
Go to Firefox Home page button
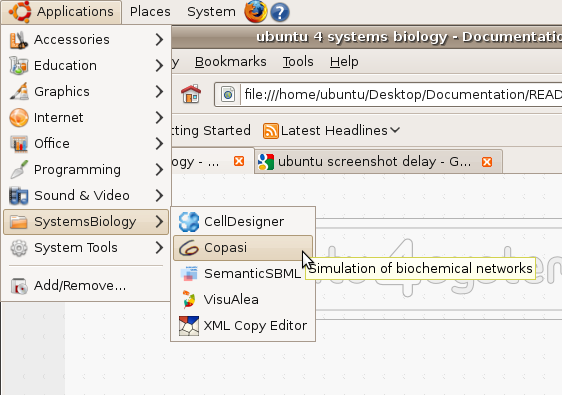(191, 94)
